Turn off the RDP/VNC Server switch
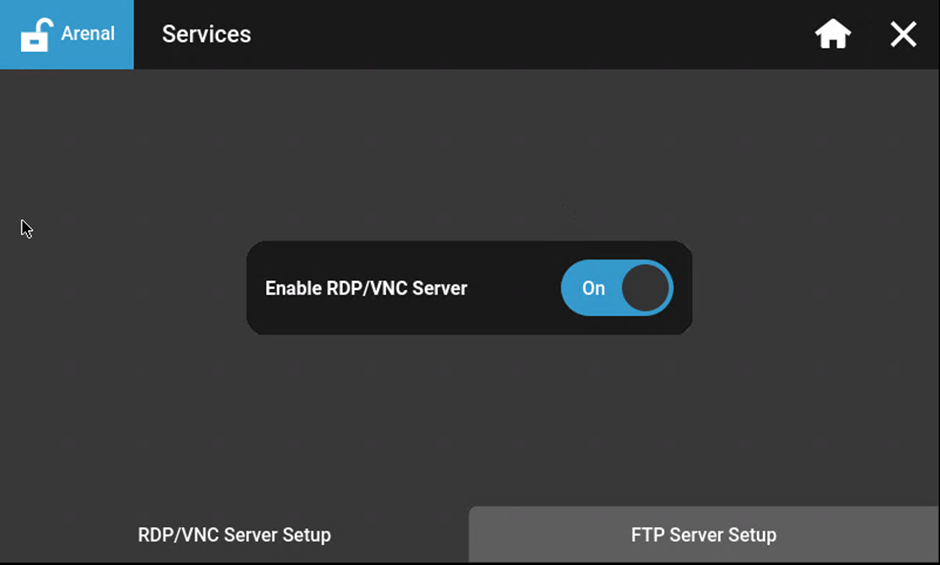 pos(616,288)
